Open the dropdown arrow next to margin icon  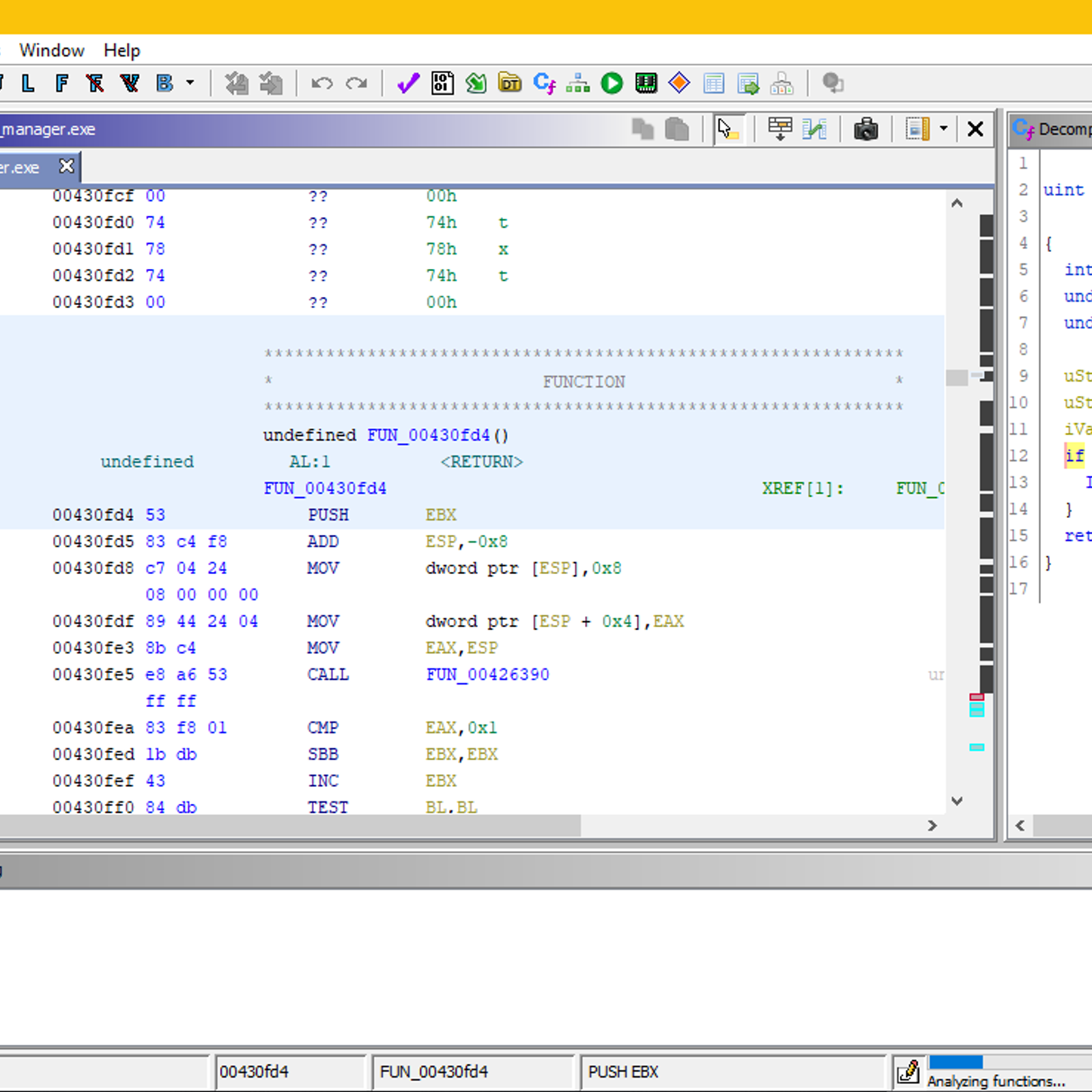(x=943, y=128)
